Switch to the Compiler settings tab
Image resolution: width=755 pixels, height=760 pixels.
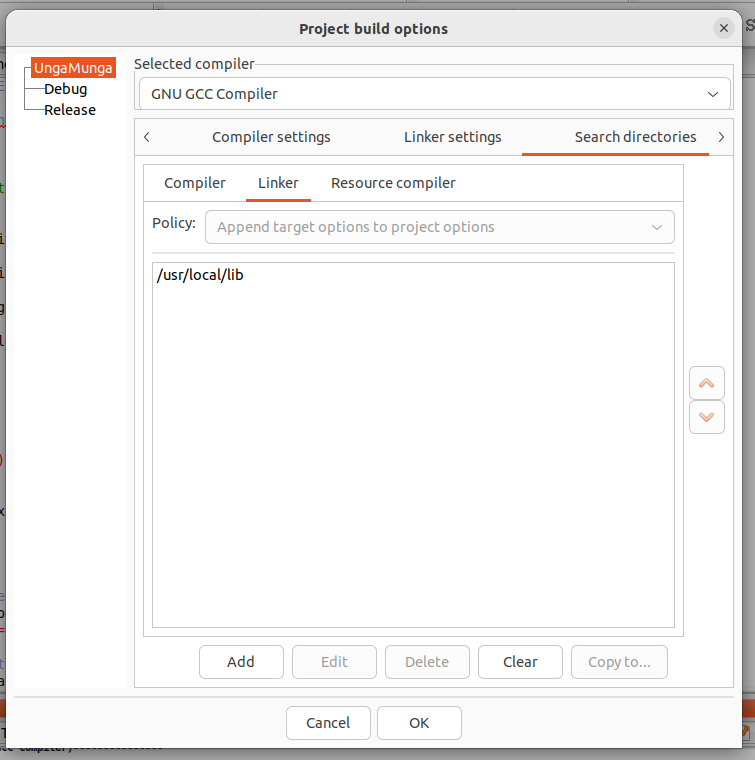[x=271, y=137]
